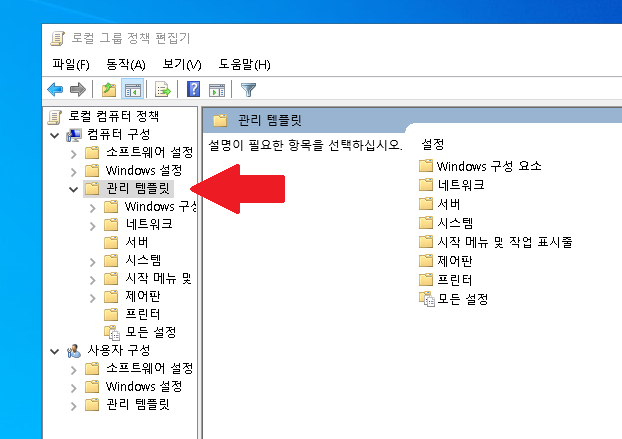622x439 pixels.
Task: Click the 사용자 구성 user icon
Action: (74, 351)
